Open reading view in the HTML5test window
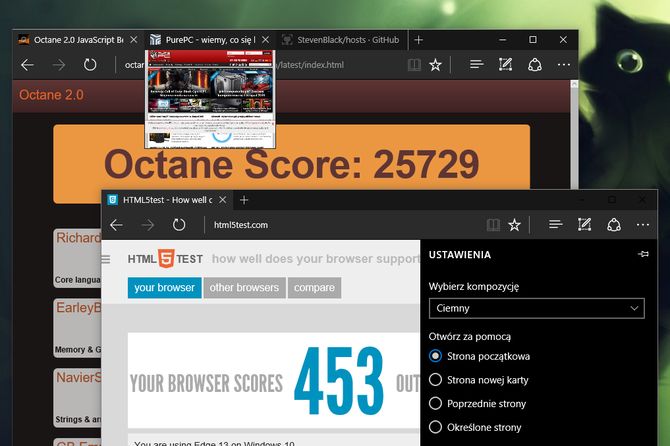 click(x=493, y=225)
